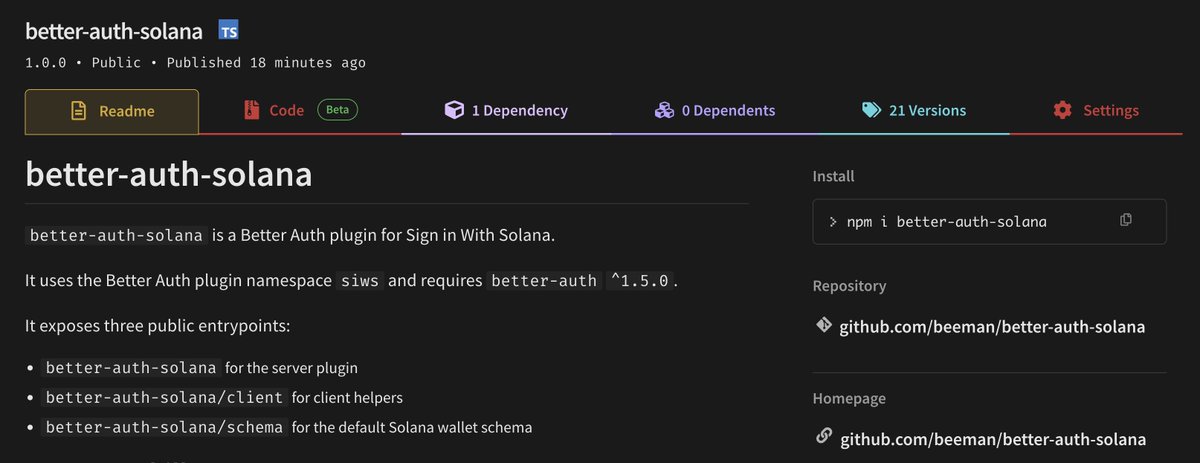The width and height of the screenshot is (1200, 463).
Task: Open the 21 Versions tab
Action: 914,111
